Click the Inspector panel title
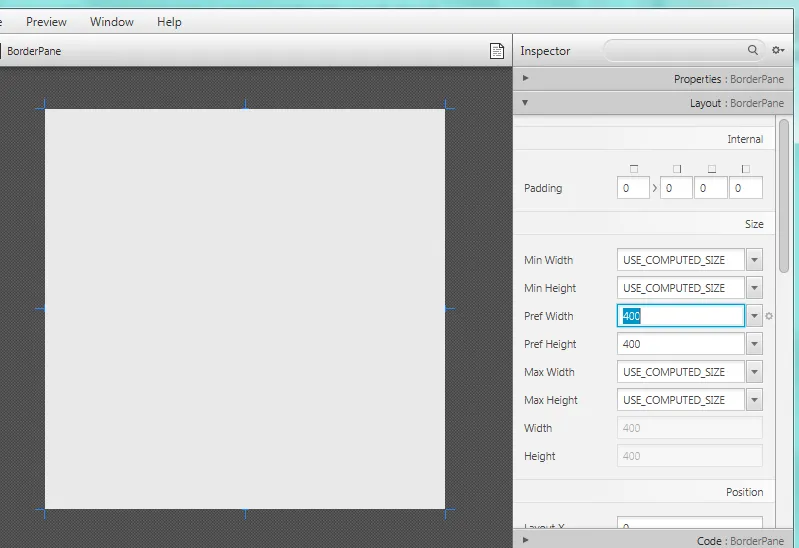 545,51
